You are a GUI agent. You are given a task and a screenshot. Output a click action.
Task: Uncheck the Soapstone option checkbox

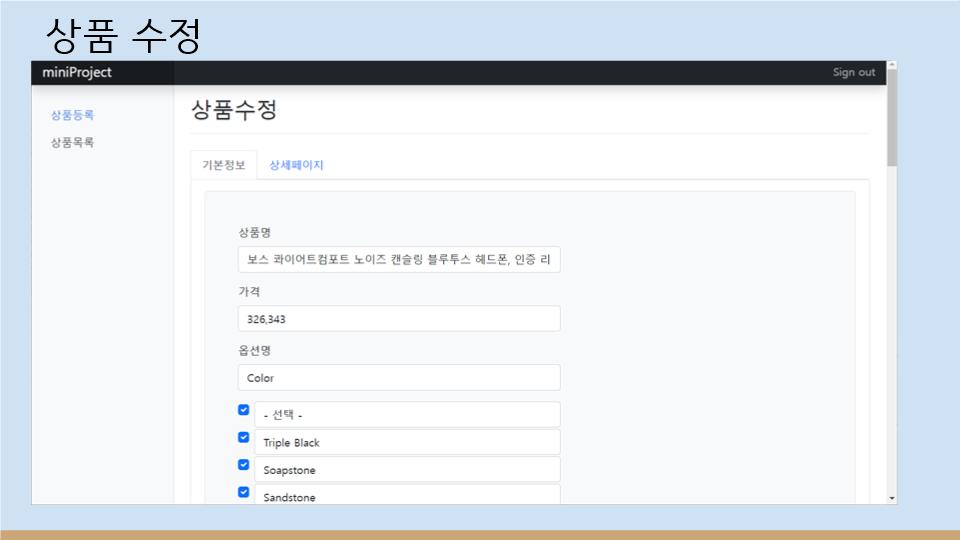point(244,465)
